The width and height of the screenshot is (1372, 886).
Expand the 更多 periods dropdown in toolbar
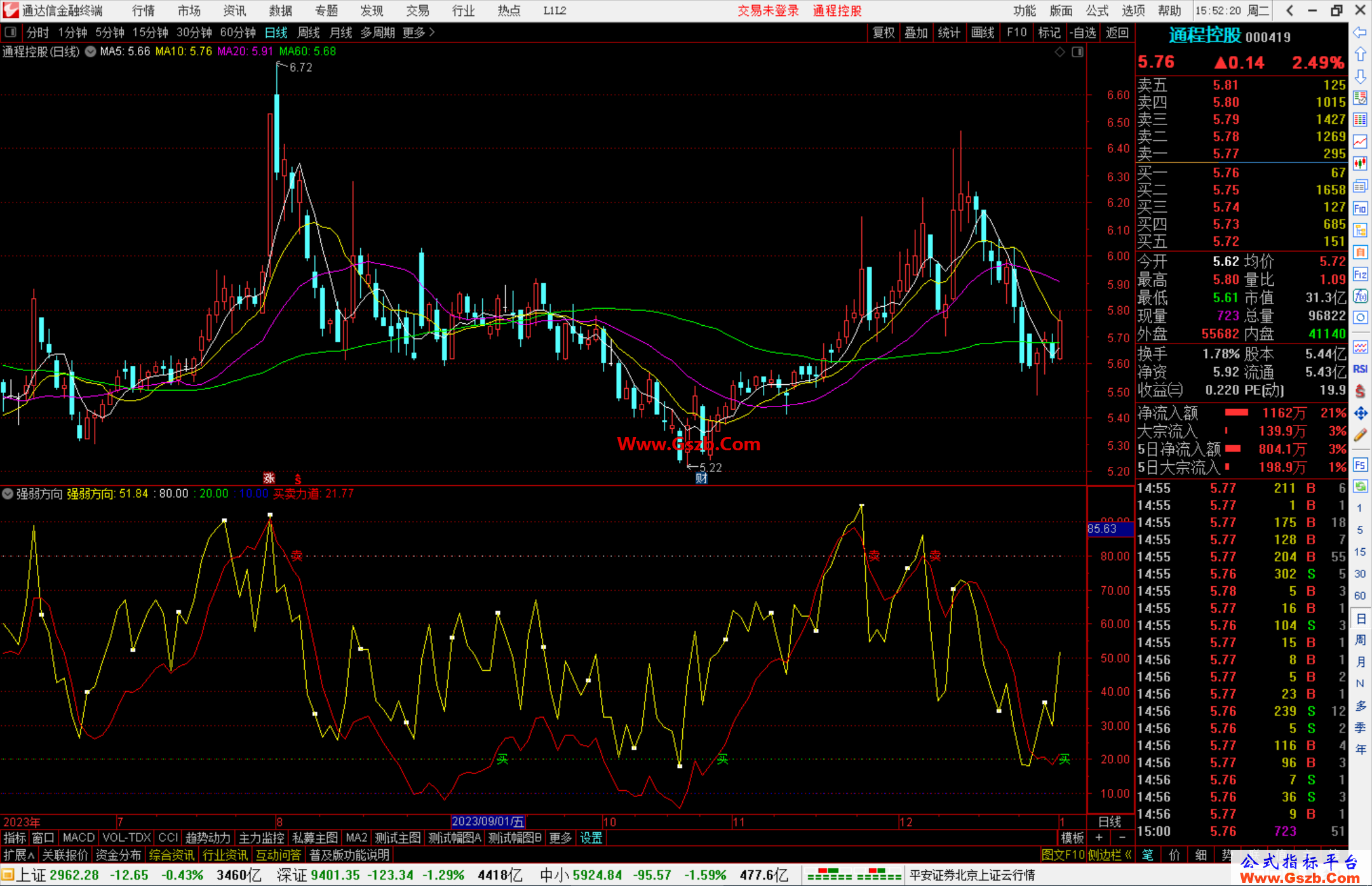(x=419, y=32)
